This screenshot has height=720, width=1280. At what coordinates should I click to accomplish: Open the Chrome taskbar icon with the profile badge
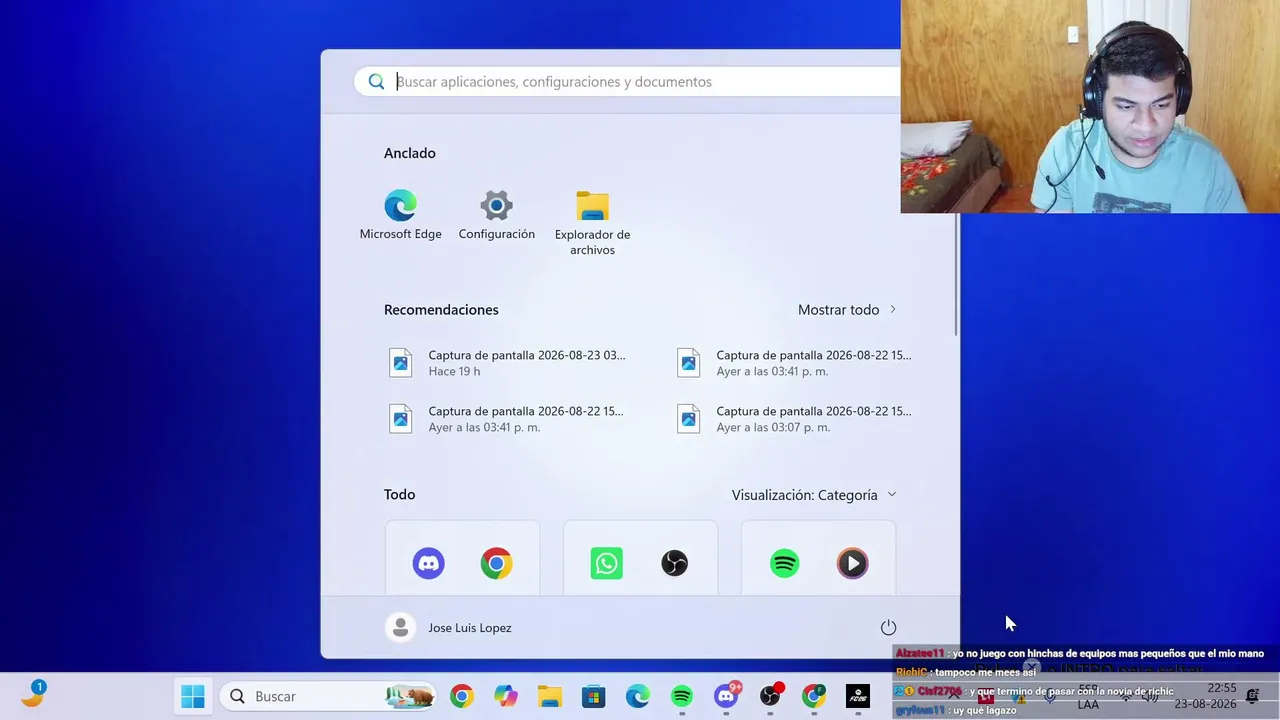(814, 696)
